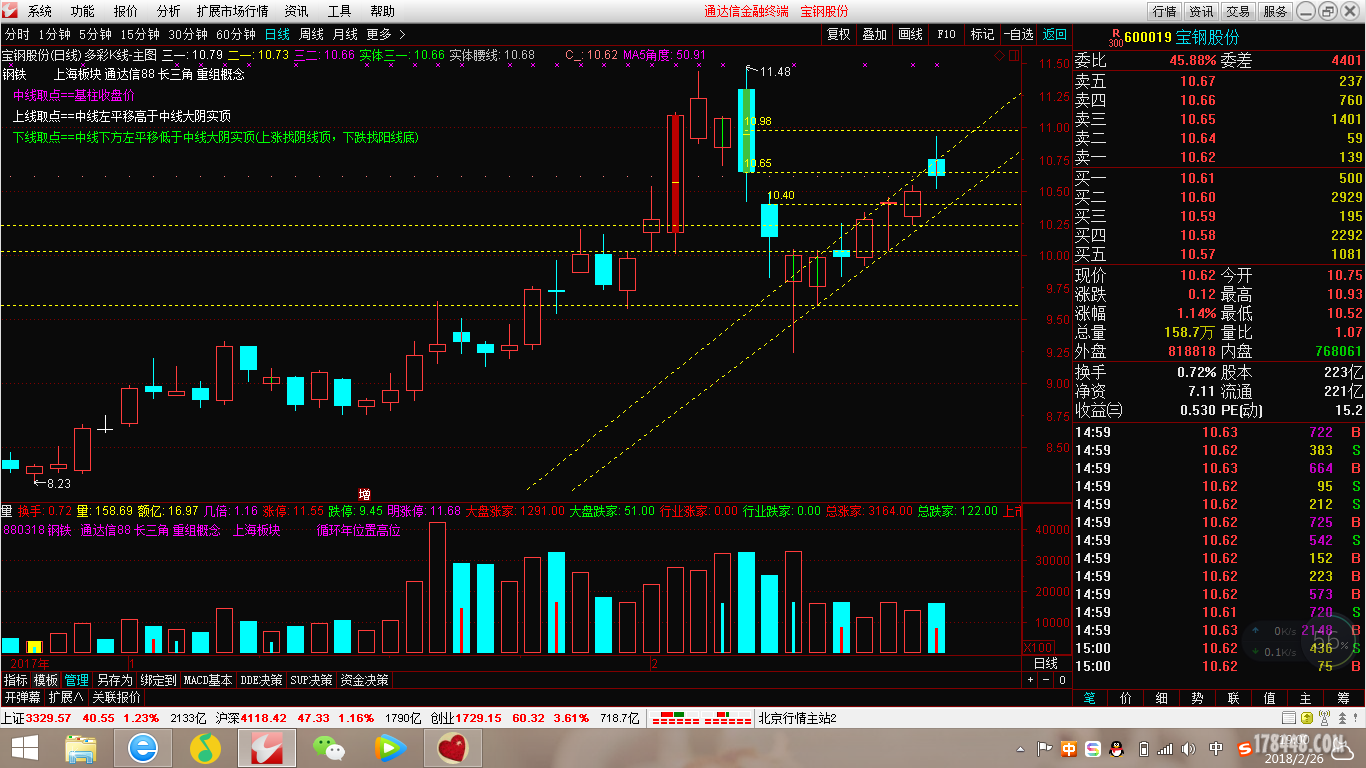Open the 报价 menu
Image resolution: width=1366 pixels, height=768 pixels.
click(x=126, y=11)
